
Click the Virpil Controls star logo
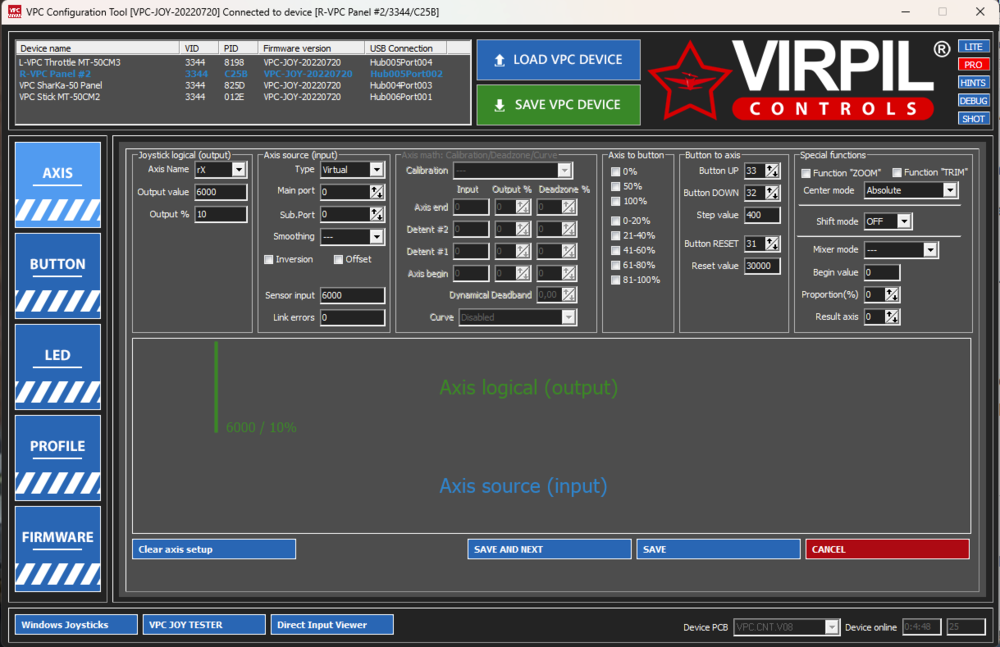click(689, 81)
